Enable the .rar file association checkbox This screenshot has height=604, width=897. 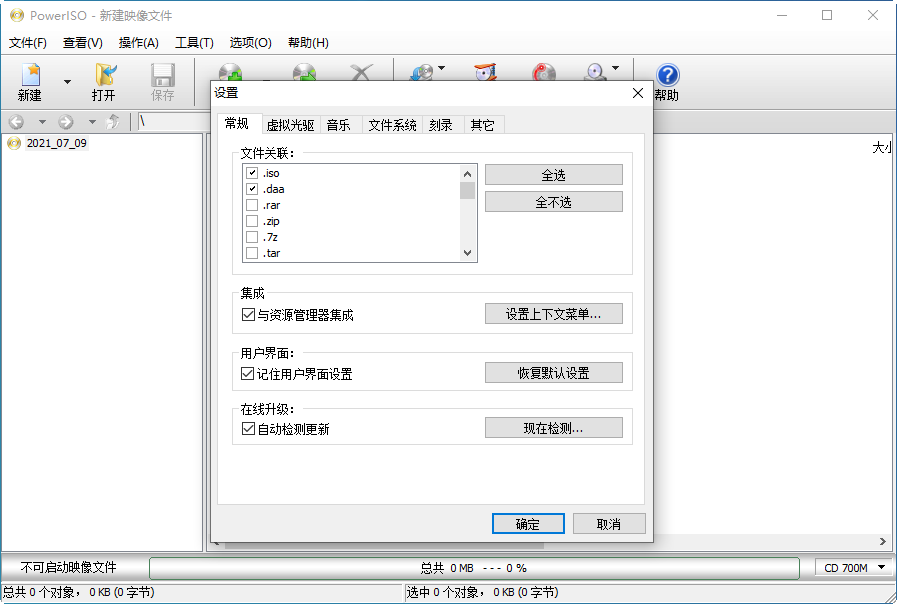click(x=252, y=205)
